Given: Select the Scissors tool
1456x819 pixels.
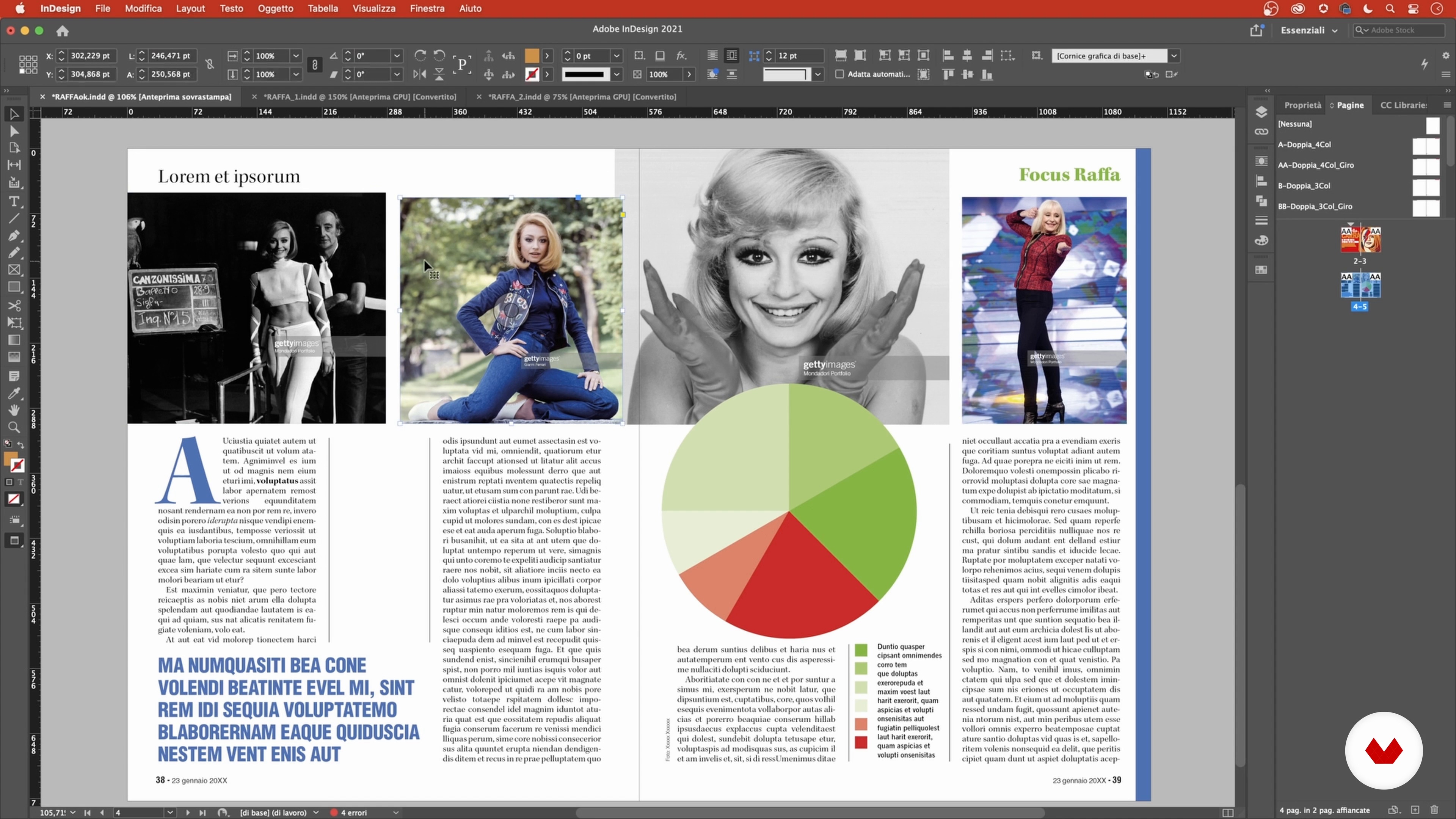Looking at the screenshot, I should coord(14,306).
